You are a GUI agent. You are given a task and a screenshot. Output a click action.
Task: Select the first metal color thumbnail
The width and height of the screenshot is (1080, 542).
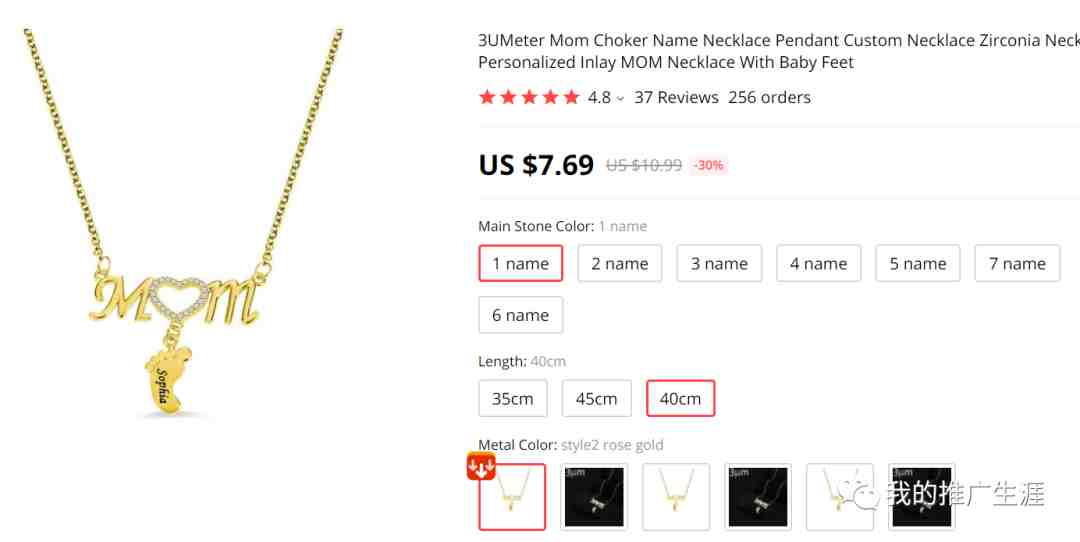click(x=512, y=497)
